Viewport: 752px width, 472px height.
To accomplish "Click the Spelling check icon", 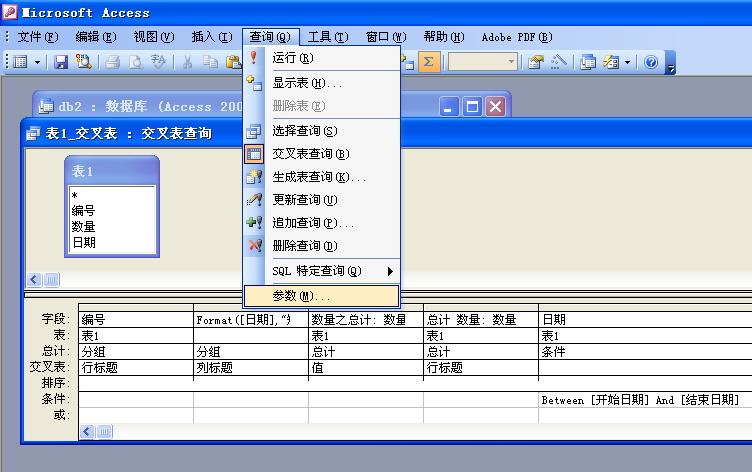I will pyautogui.click(x=158, y=62).
